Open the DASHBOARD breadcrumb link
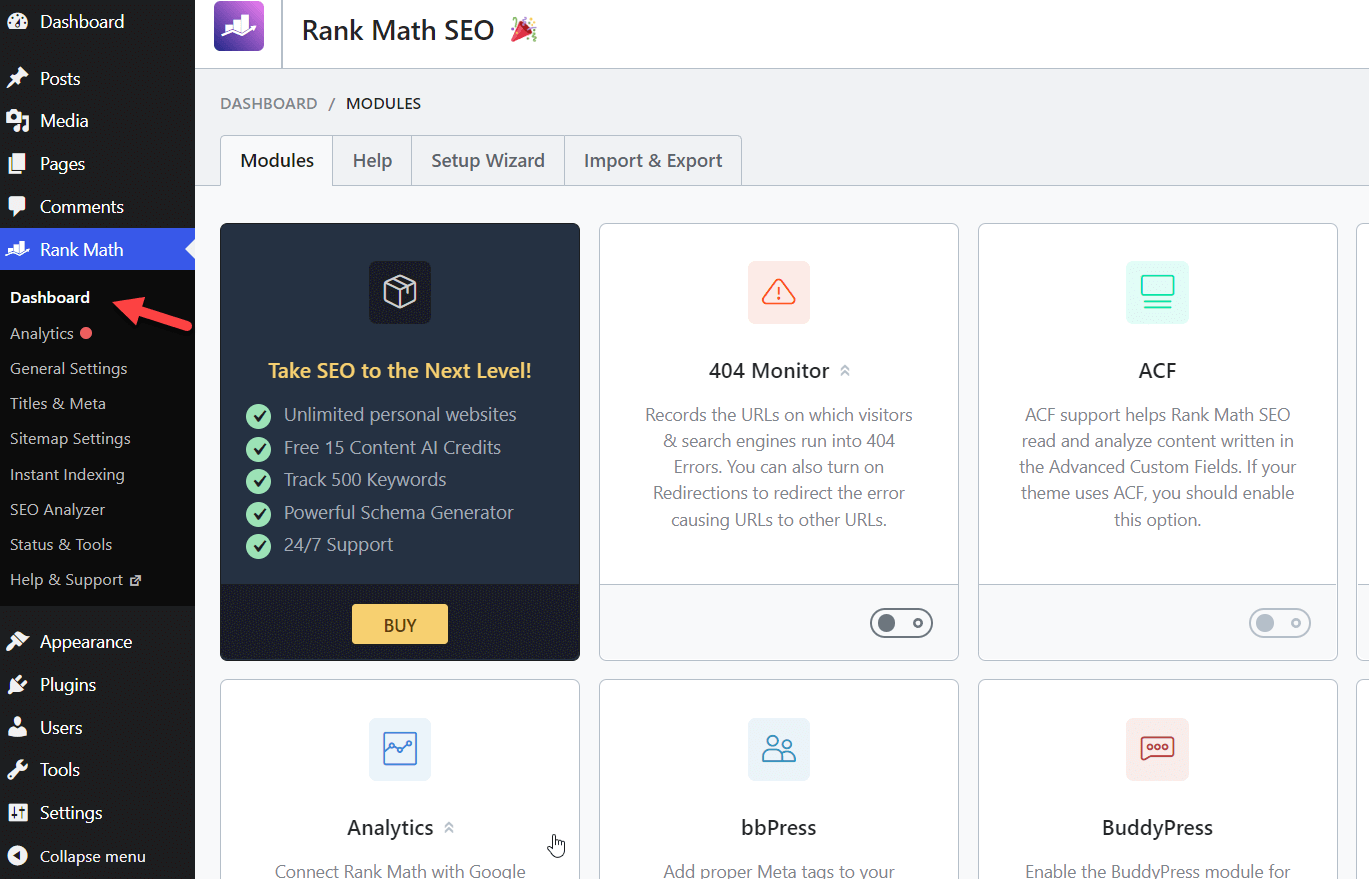 tap(268, 103)
